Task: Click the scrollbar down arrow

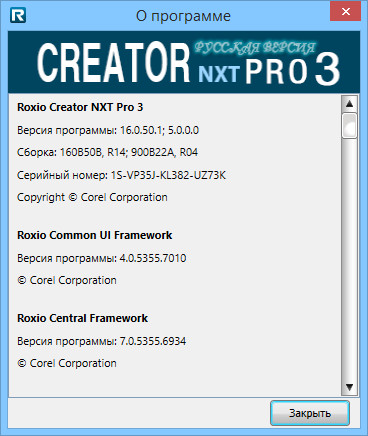Action: [349, 387]
